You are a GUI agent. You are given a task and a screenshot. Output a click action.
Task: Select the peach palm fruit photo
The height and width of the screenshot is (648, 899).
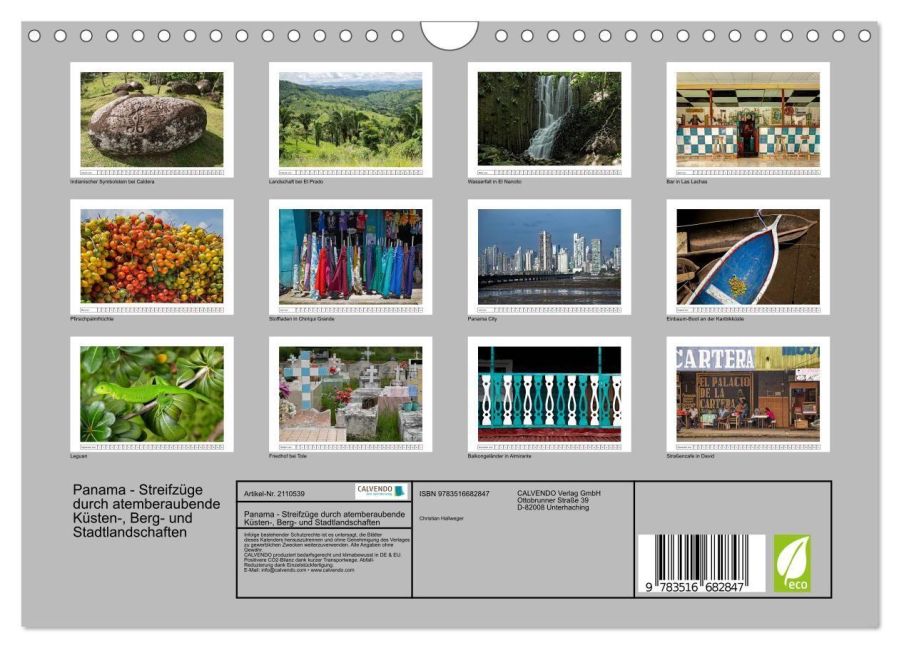coord(152,257)
